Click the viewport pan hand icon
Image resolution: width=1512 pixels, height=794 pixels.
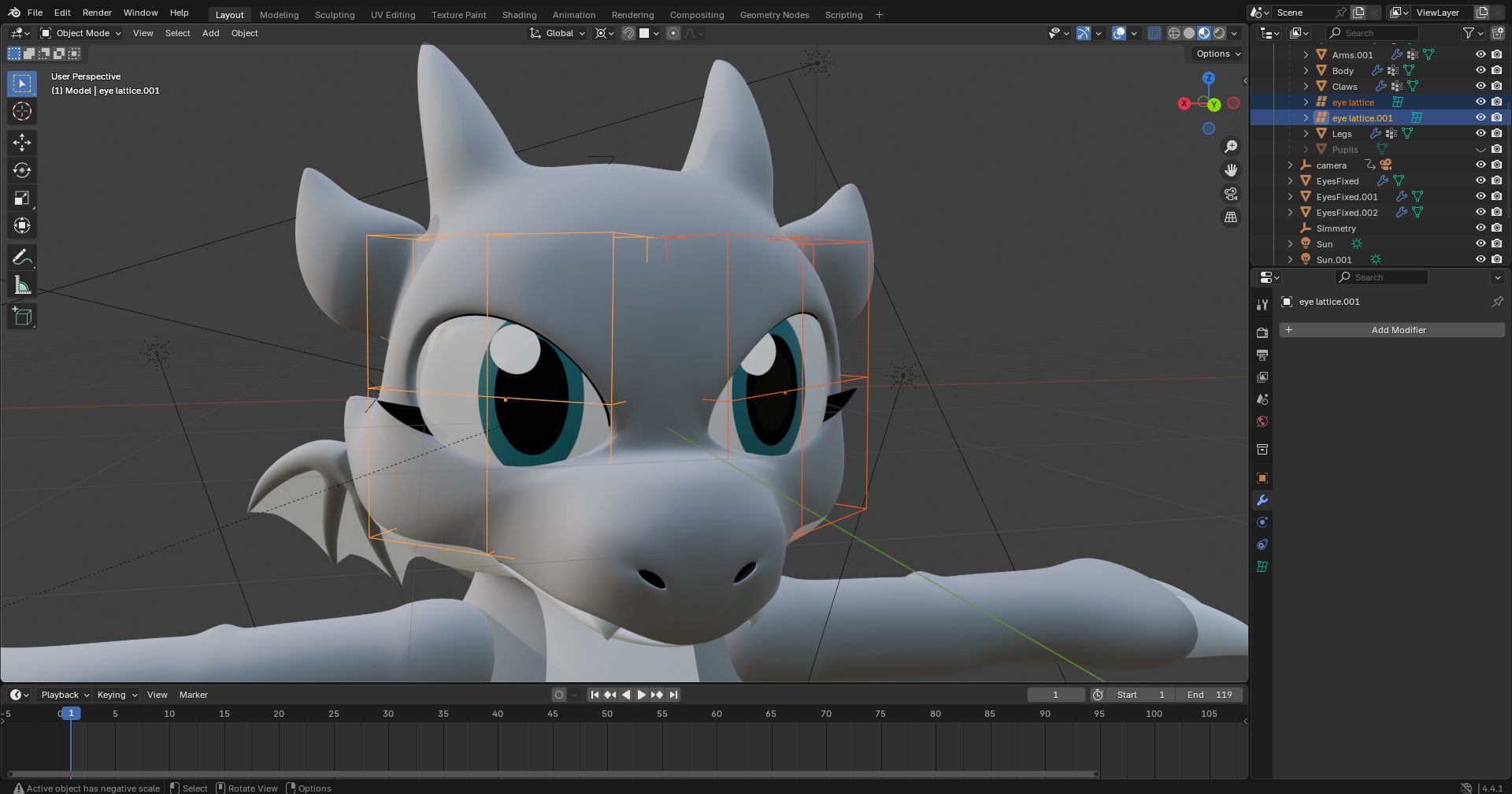pos(1231,170)
